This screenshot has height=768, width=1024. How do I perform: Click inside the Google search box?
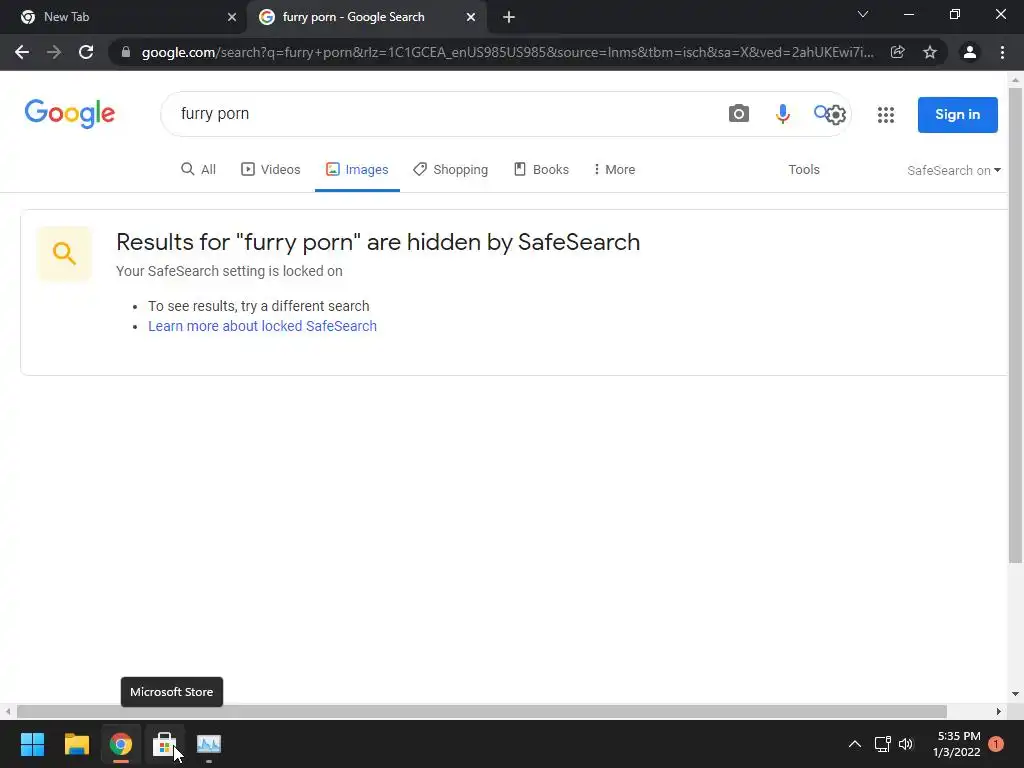444,114
